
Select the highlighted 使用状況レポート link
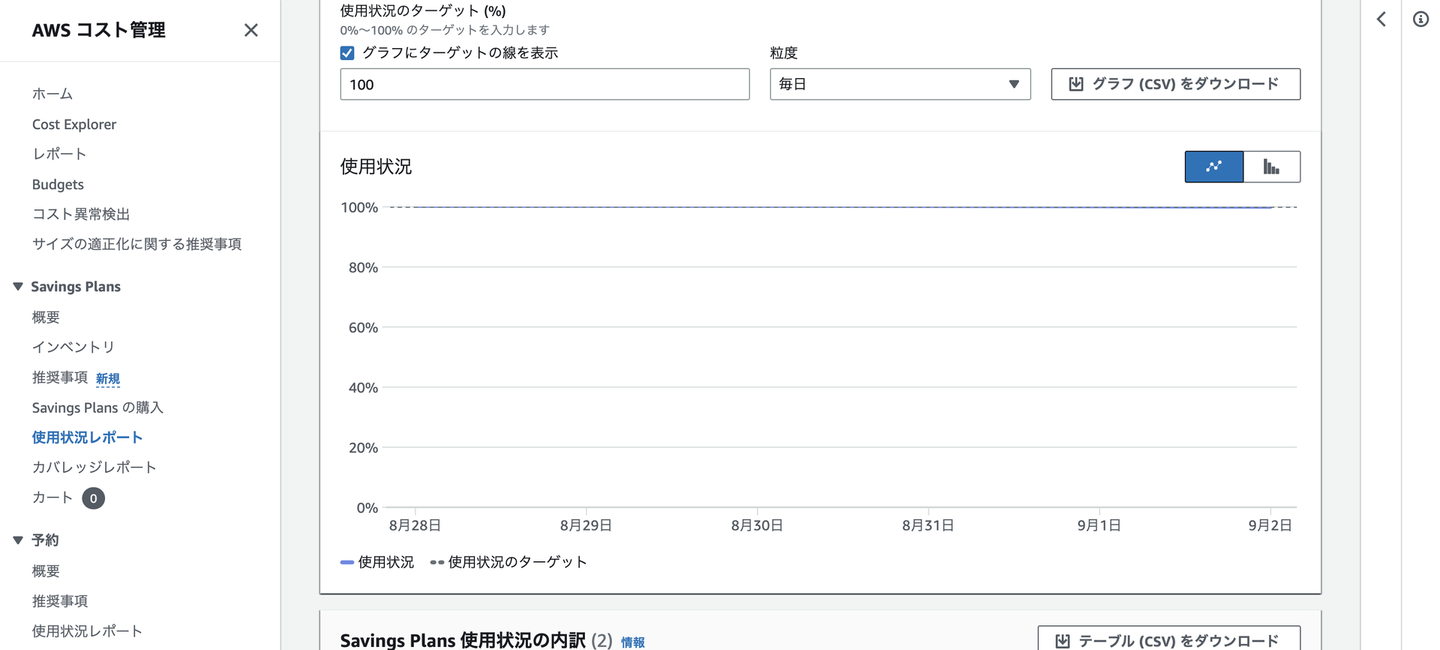pyautogui.click(x=87, y=437)
